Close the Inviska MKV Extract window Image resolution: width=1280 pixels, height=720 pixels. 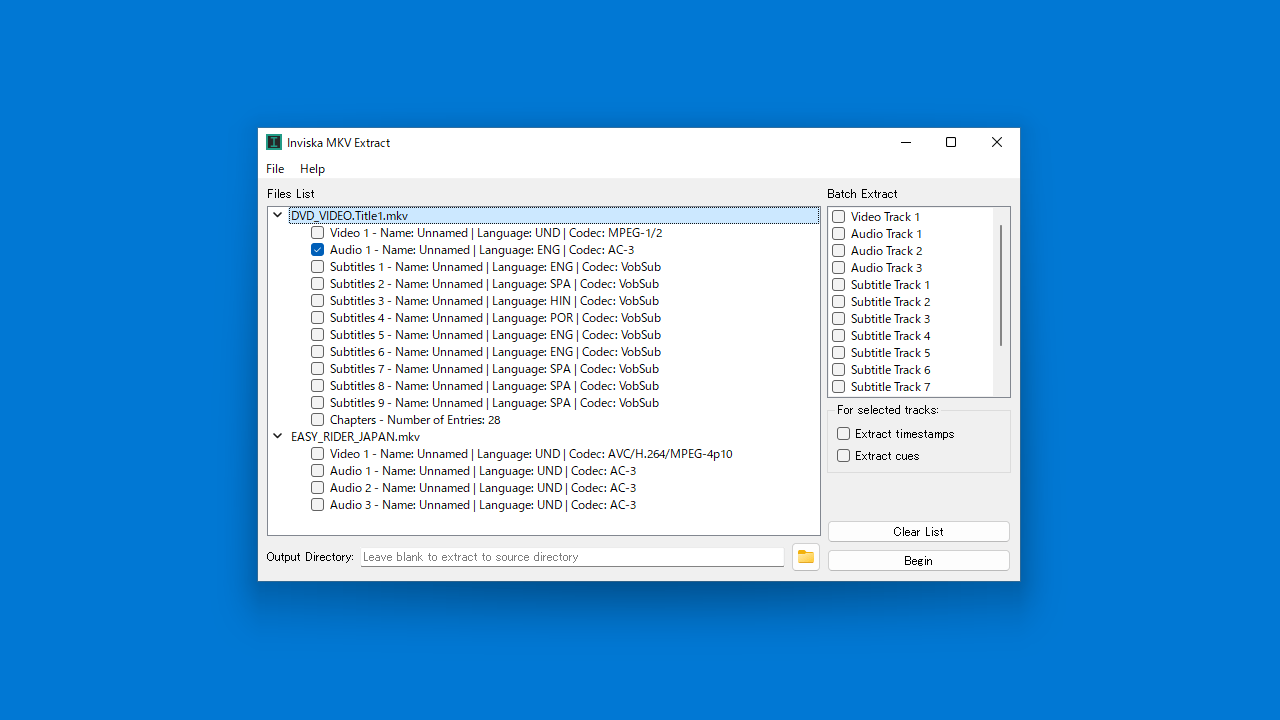pyautogui.click(x=997, y=142)
